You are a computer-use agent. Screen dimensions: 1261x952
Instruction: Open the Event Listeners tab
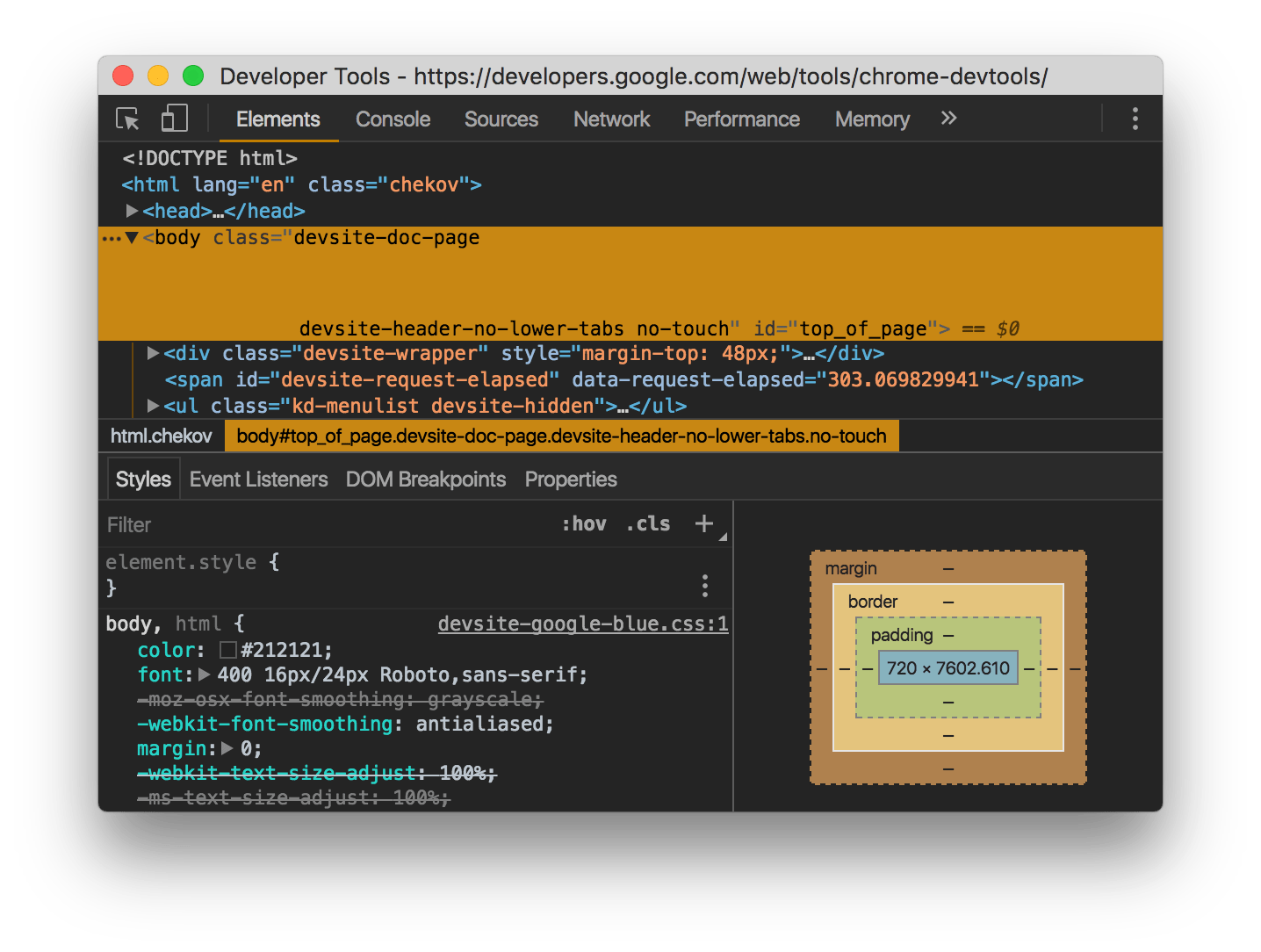[258, 479]
